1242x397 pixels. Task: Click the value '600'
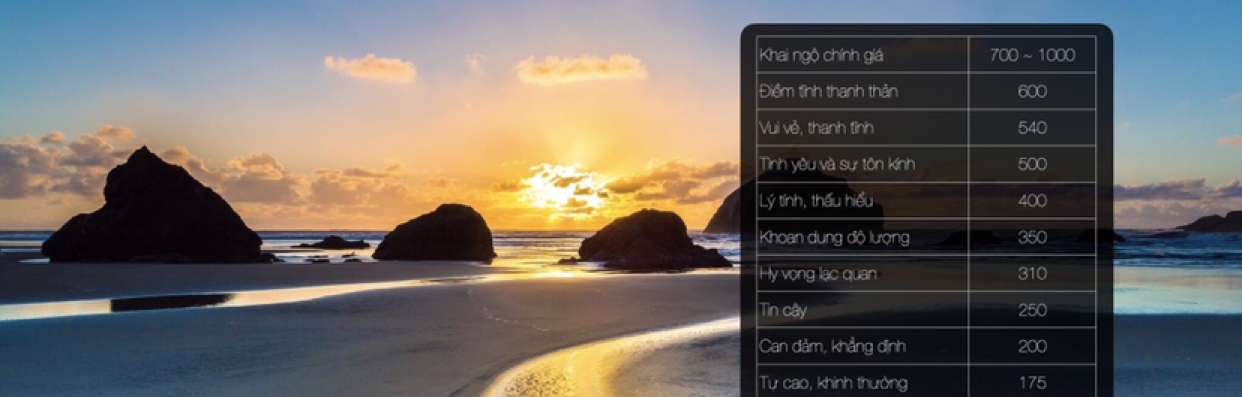1032,91
